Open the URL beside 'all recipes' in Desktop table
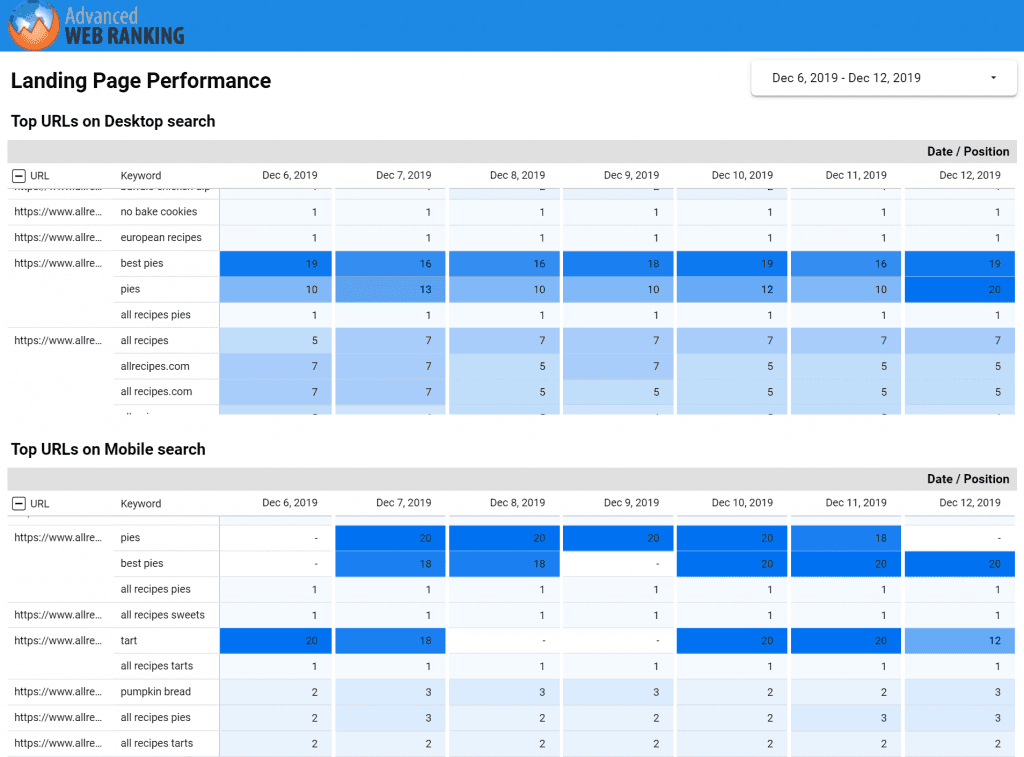Viewport: 1024px width, 757px height. point(57,340)
